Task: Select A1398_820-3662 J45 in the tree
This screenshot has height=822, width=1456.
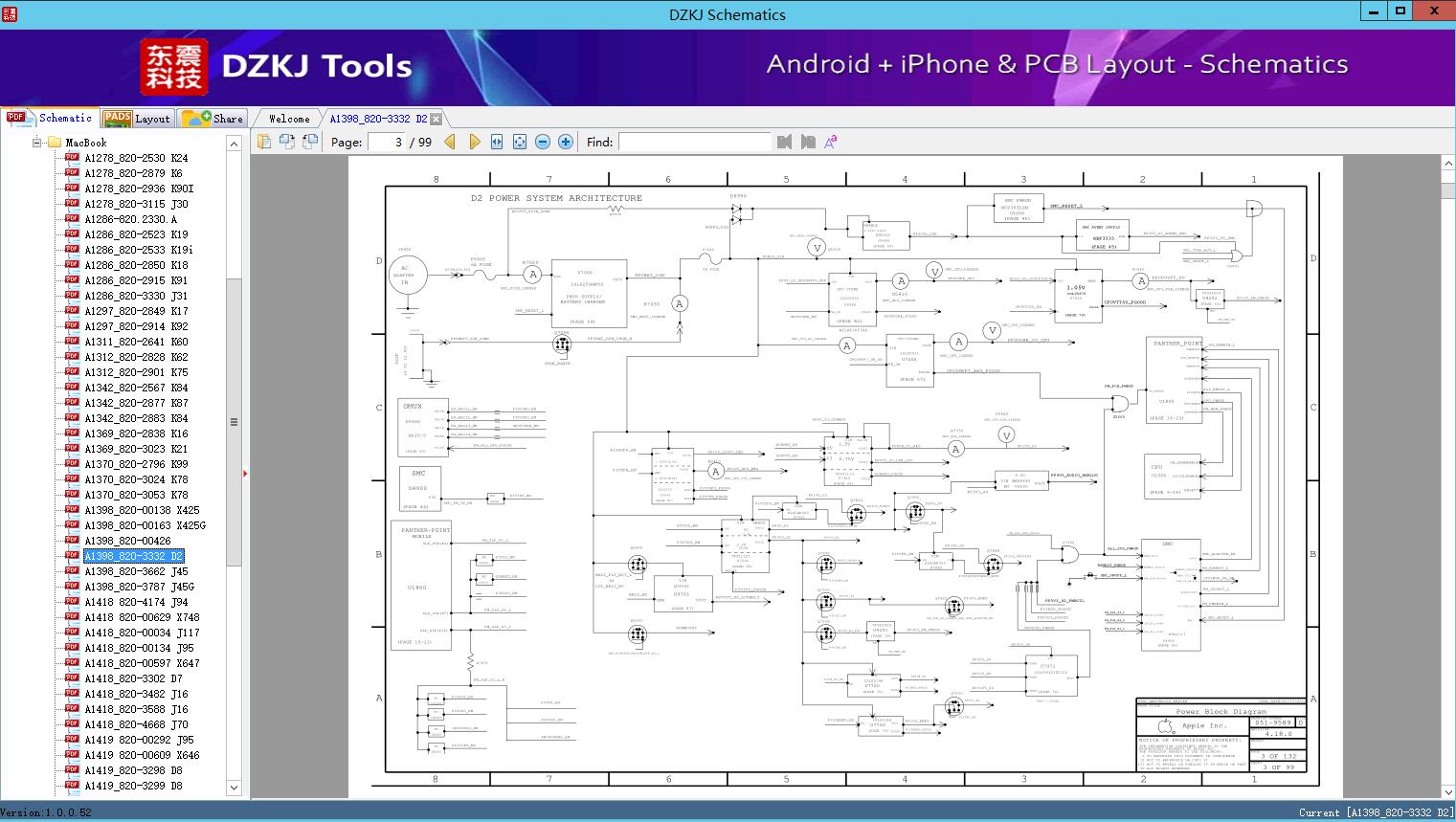Action: pos(136,571)
